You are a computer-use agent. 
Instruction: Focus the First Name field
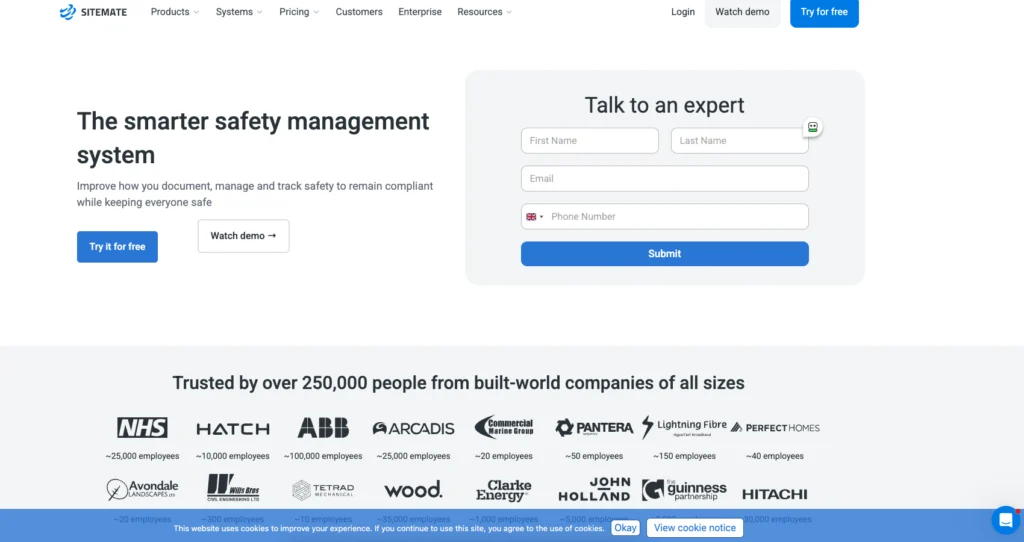click(590, 140)
